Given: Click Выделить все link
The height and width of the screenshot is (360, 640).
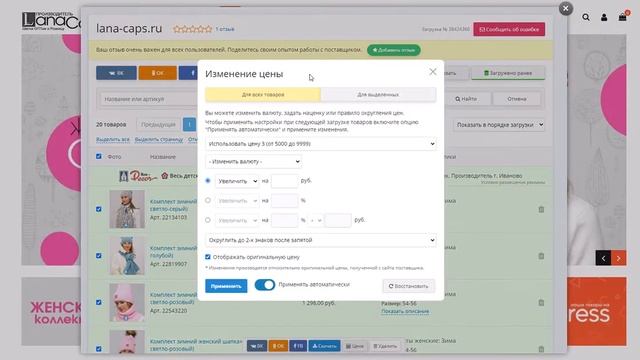Looking at the screenshot, I should tap(113, 139).
